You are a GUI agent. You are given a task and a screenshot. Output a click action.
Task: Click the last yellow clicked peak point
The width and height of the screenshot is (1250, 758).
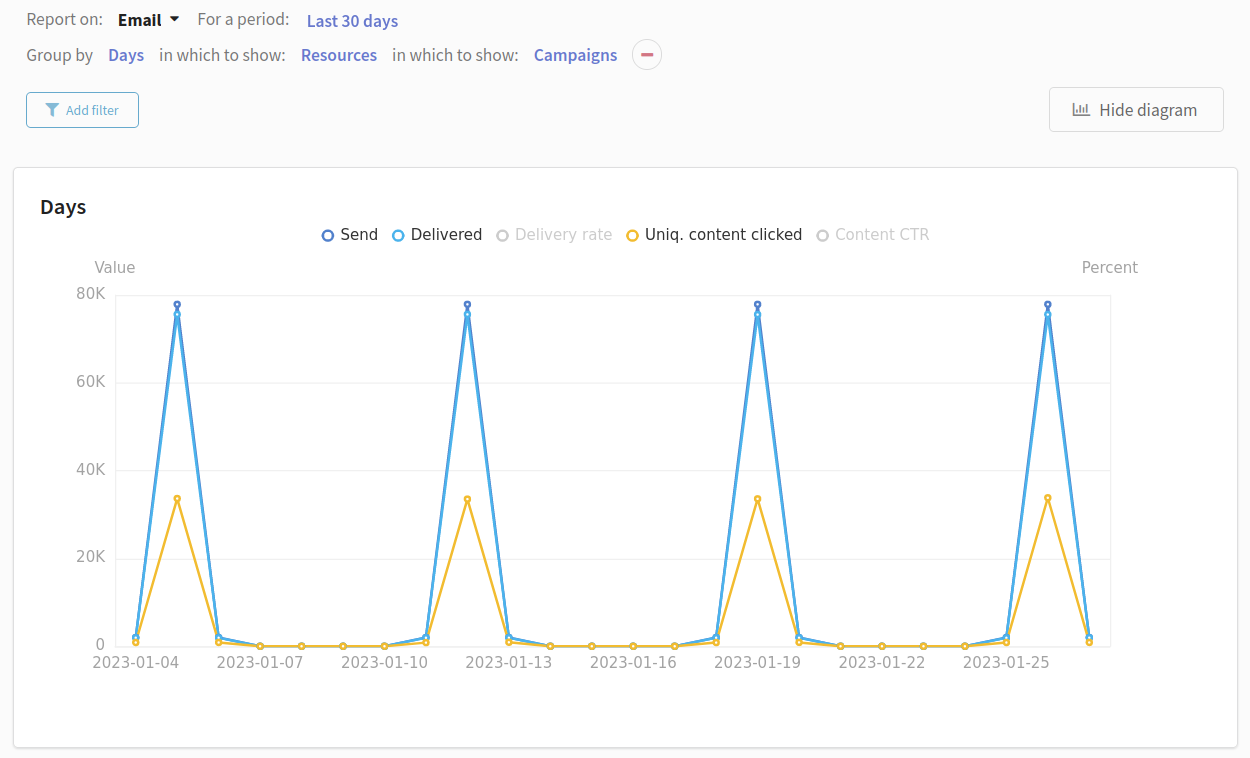pyautogui.click(x=1048, y=498)
